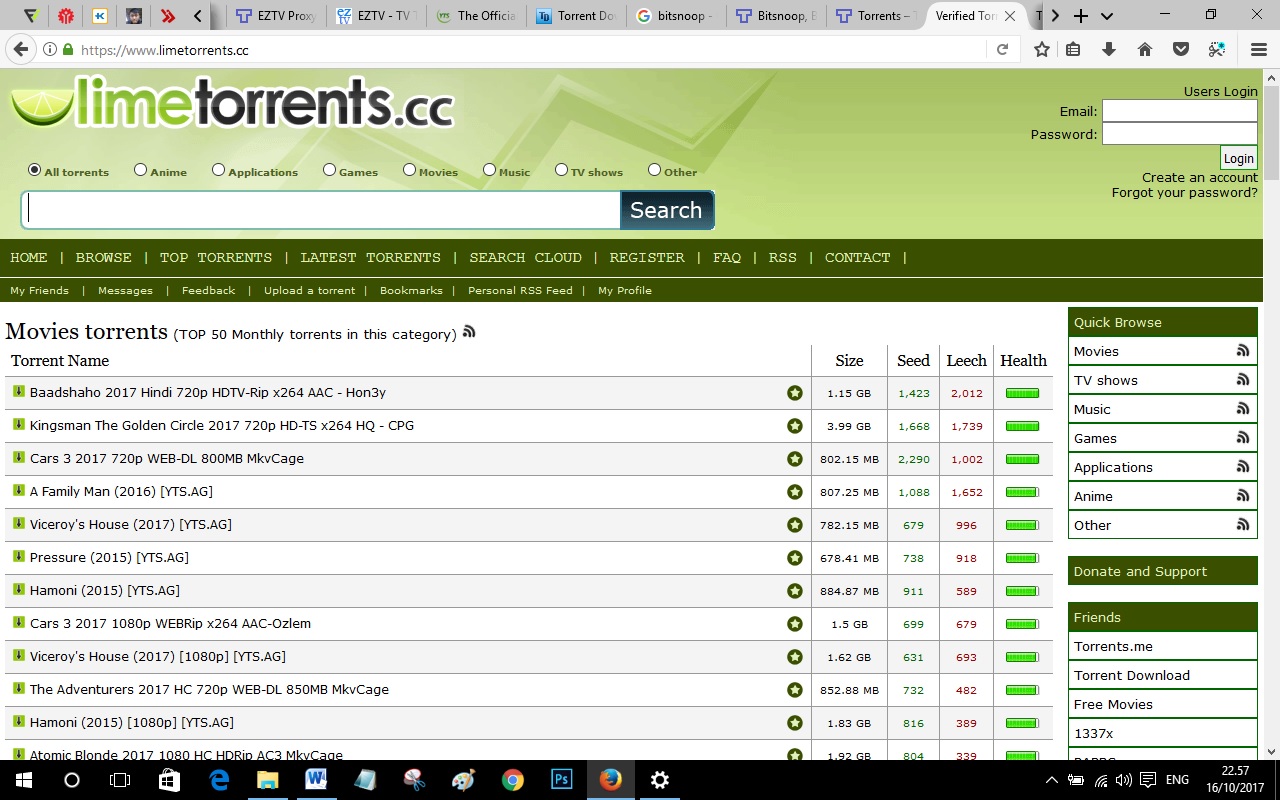Click the browser back arrow button
This screenshot has width=1280, height=800.
tap(20, 49)
